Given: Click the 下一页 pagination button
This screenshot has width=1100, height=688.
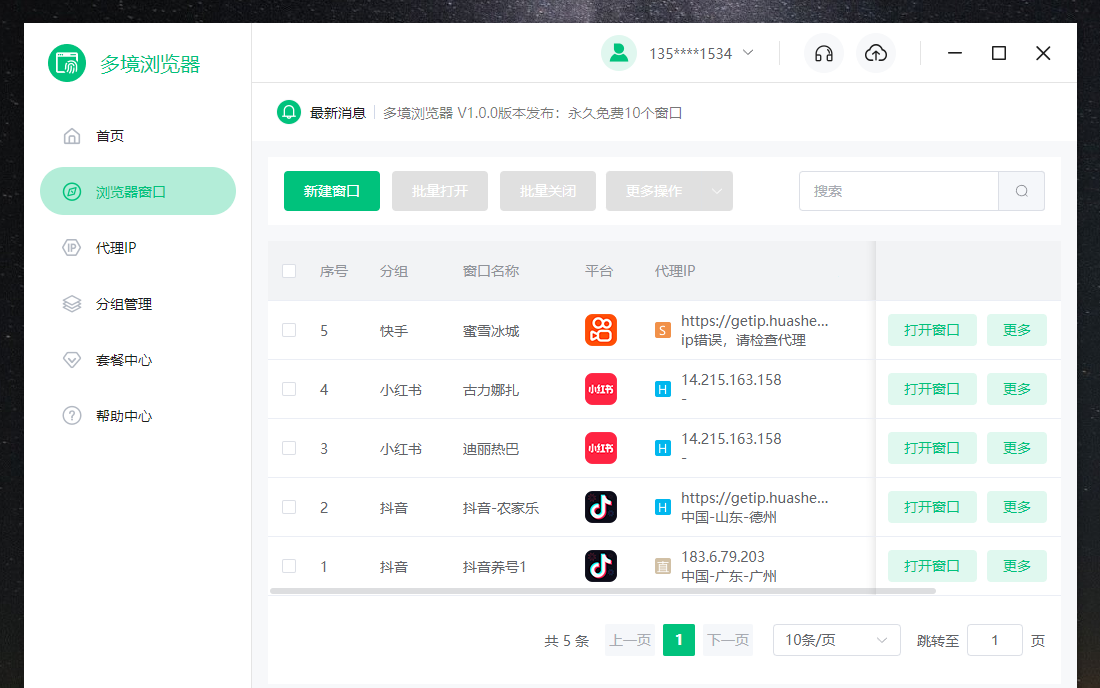Looking at the screenshot, I should pyautogui.click(x=728, y=640).
